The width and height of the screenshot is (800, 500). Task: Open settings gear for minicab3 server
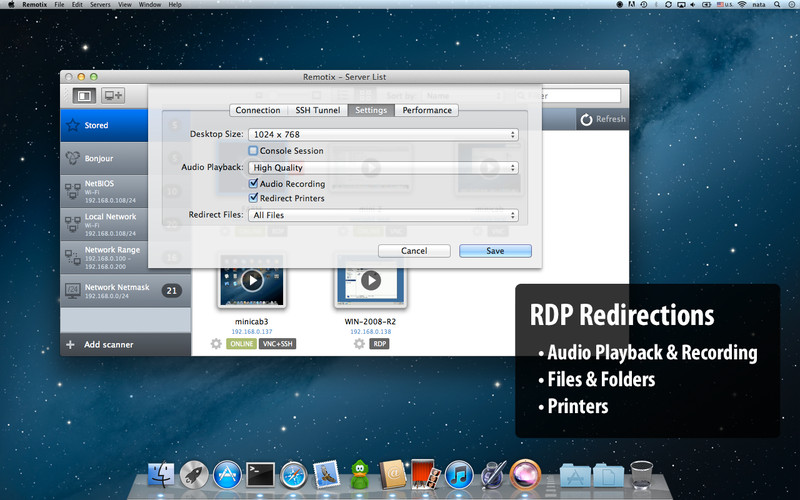pos(216,344)
